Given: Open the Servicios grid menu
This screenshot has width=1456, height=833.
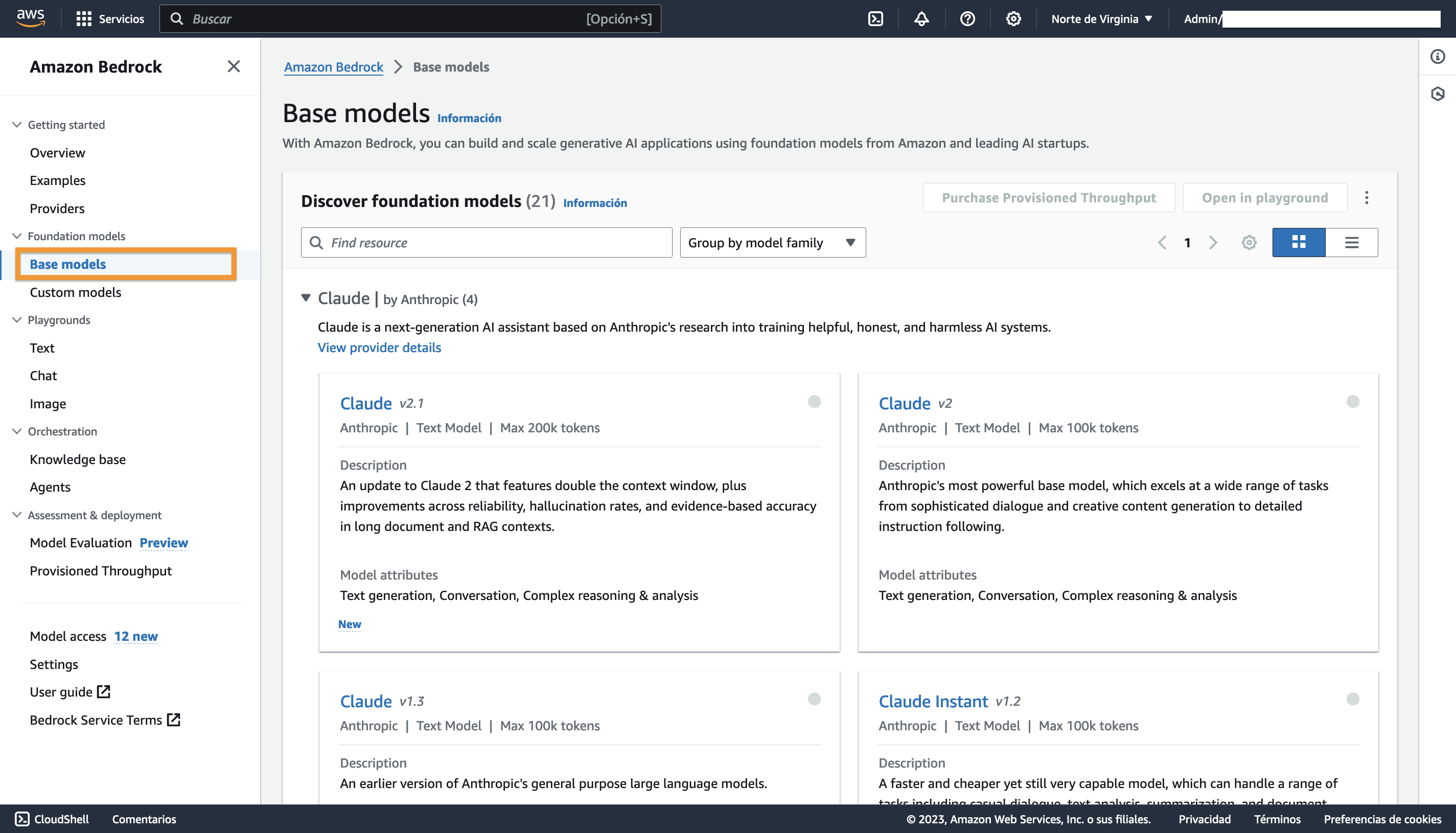Looking at the screenshot, I should [x=110, y=19].
